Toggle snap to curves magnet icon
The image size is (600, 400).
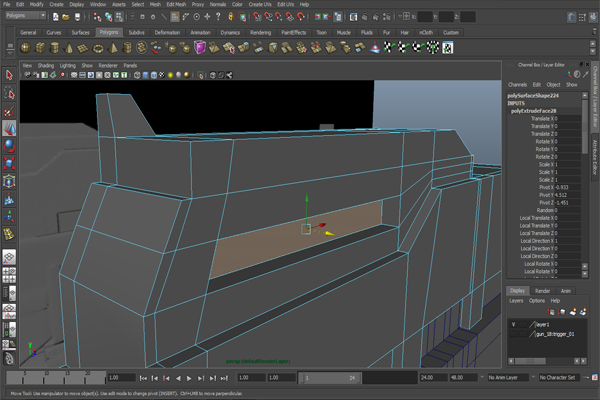click(x=268, y=16)
